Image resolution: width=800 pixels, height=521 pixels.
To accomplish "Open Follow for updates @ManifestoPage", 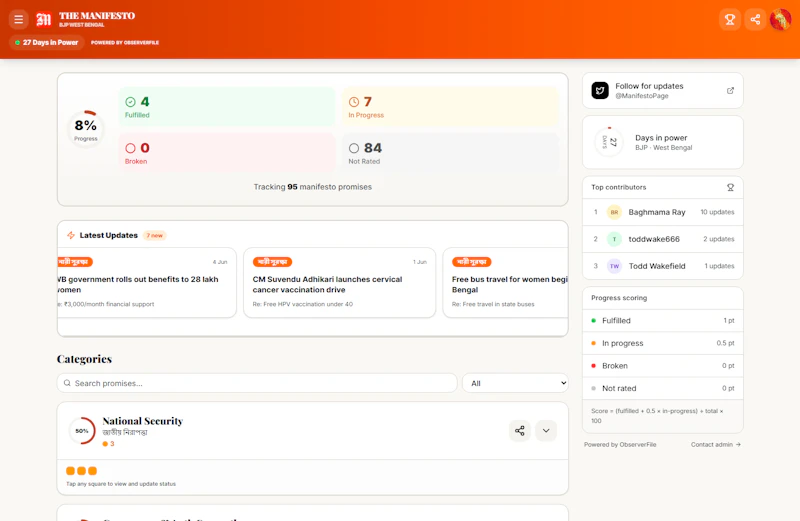I will click(663, 90).
